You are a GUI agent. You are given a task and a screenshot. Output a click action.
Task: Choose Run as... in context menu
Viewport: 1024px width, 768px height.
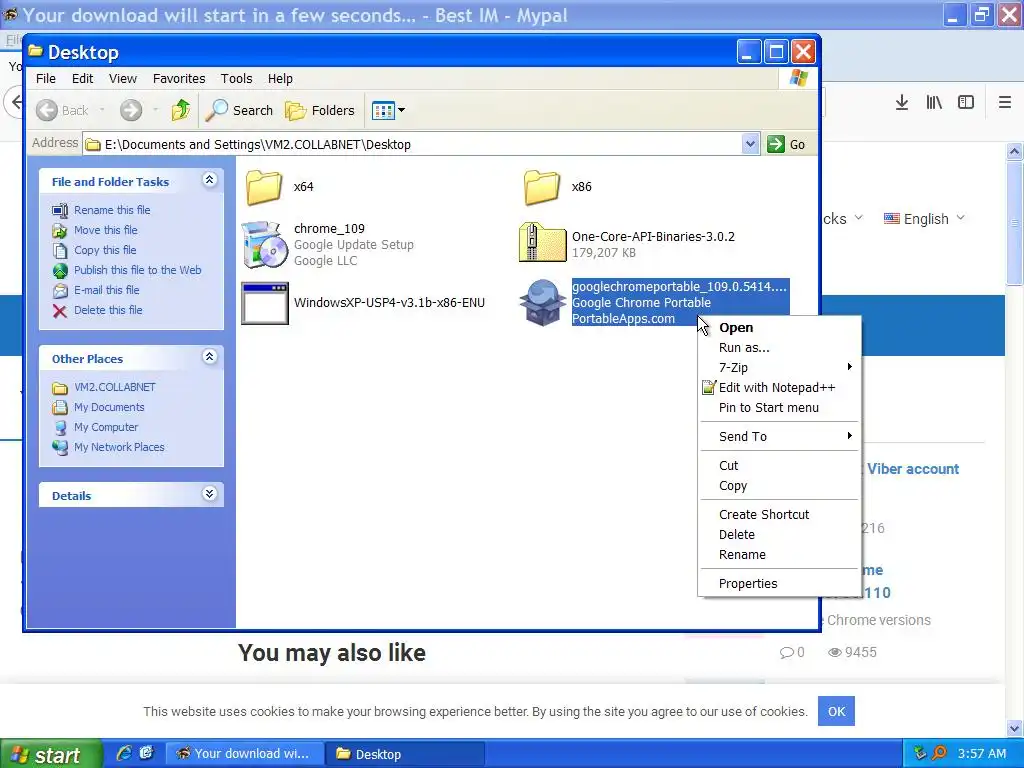[x=780, y=347]
